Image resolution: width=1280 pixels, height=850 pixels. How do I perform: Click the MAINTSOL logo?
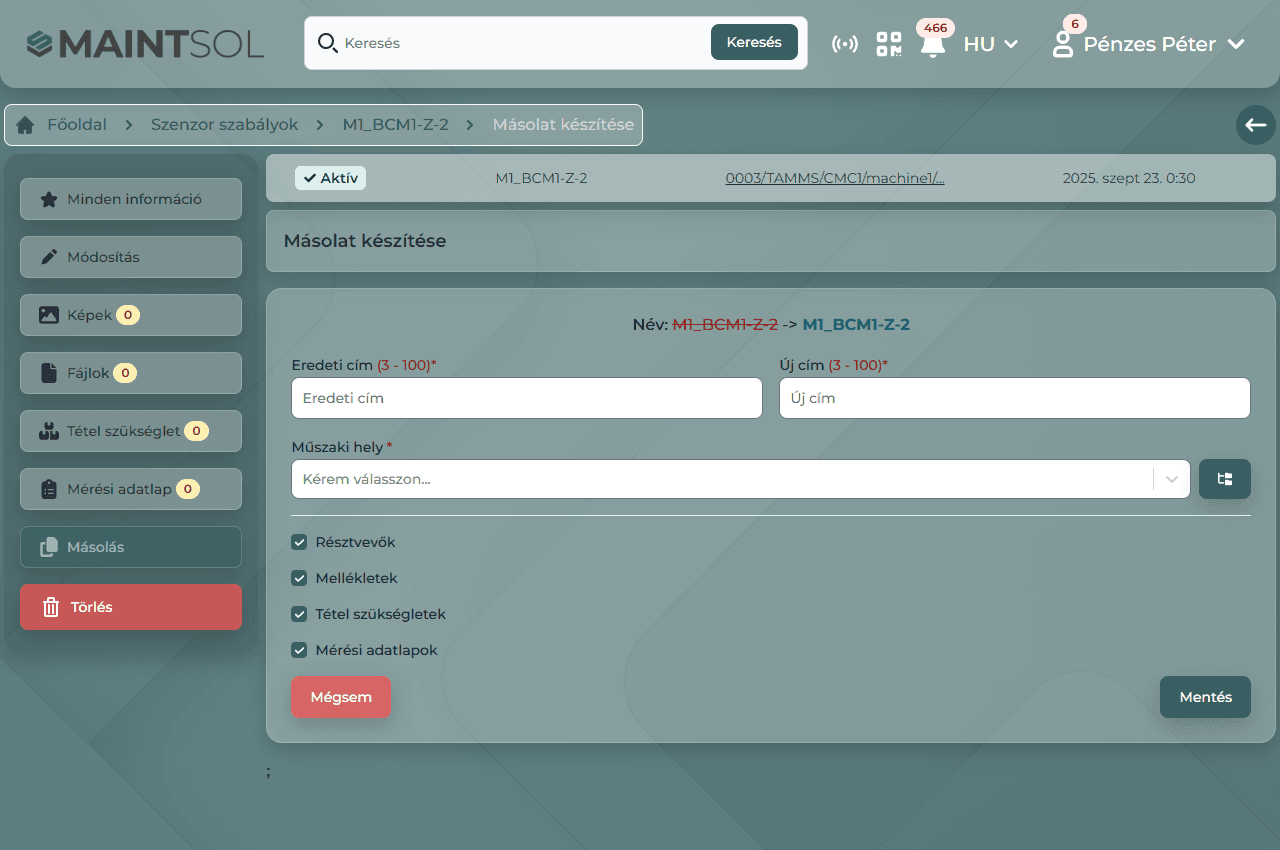(146, 44)
